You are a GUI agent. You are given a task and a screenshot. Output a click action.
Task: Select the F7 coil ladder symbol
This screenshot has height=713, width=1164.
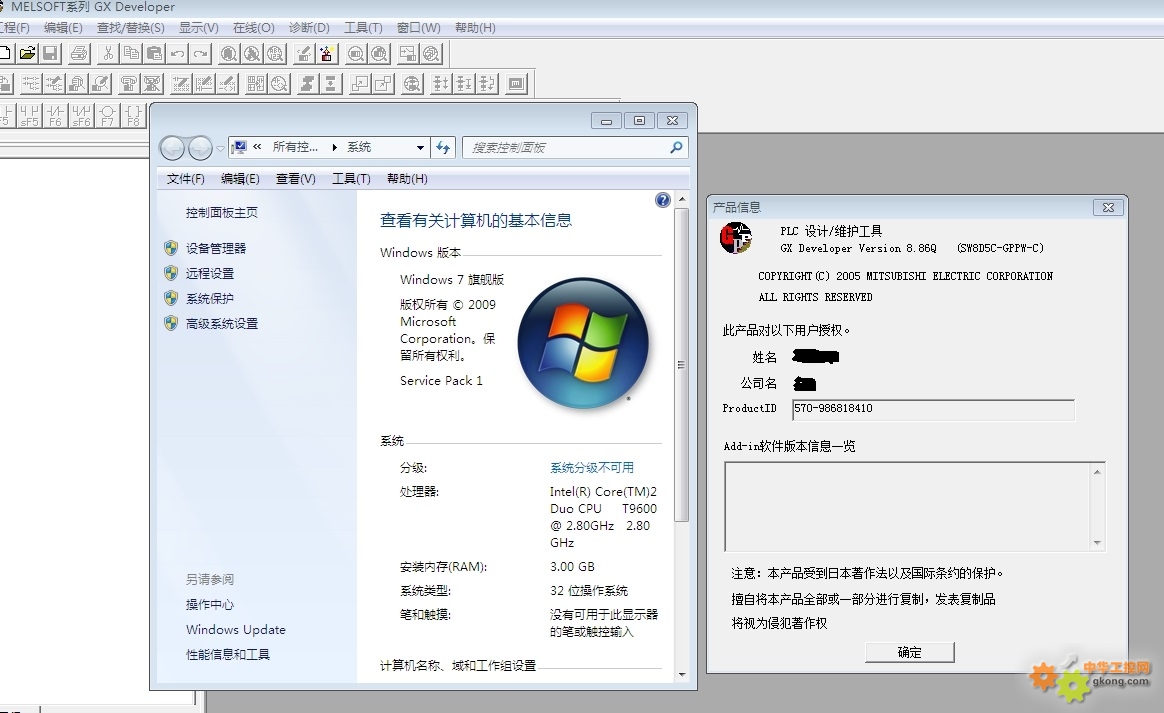[107, 116]
